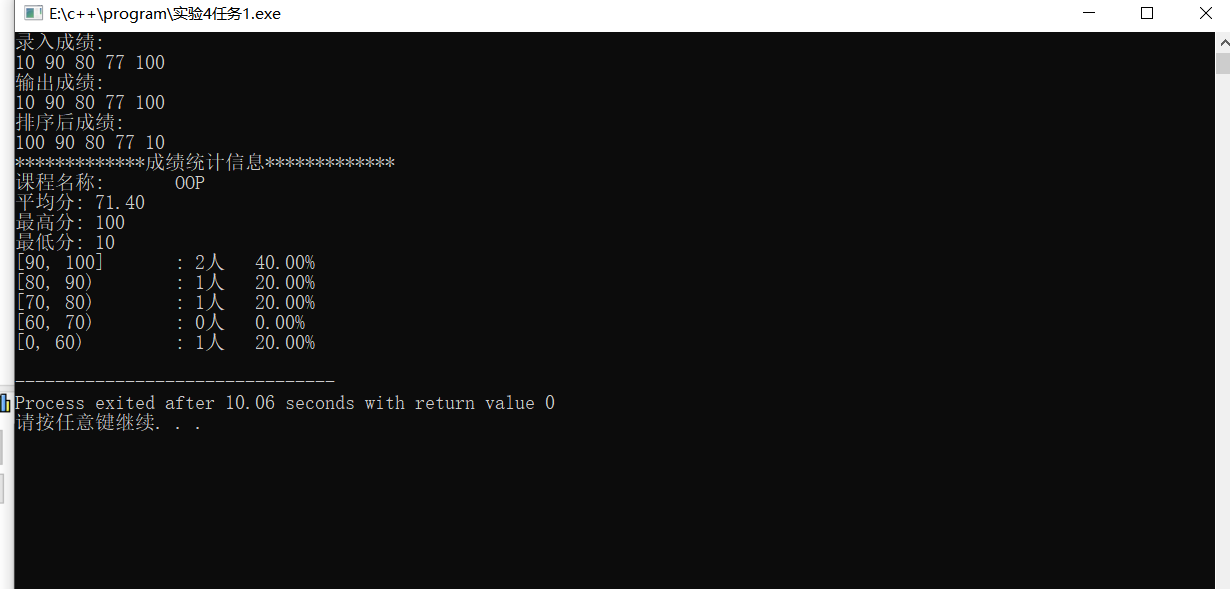This screenshot has width=1230, height=589.
Task: Click the 请按任意键继续 prompt line
Action: coord(108,423)
